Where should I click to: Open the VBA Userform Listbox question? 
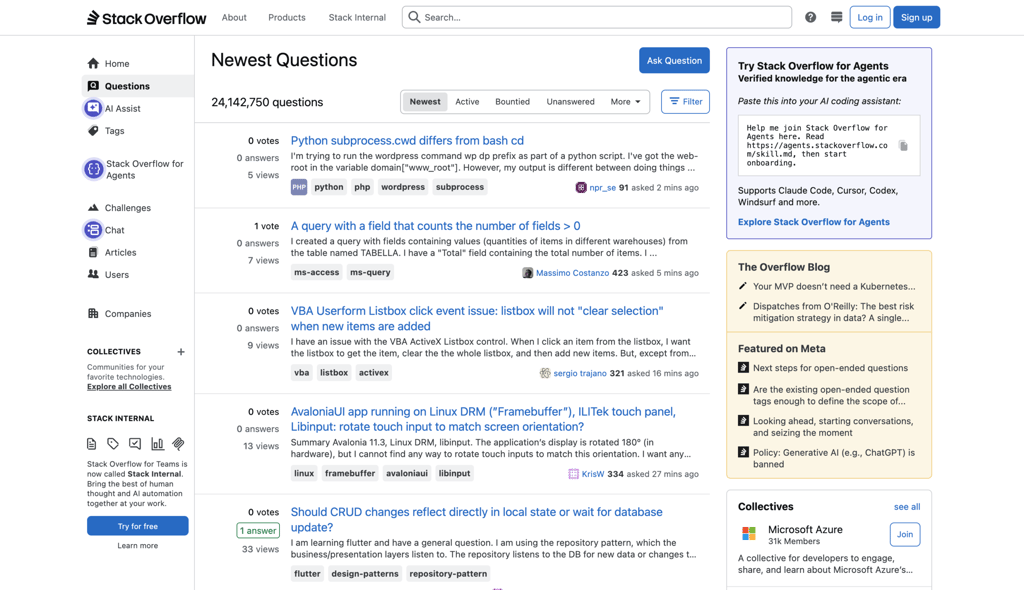point(477,319)
